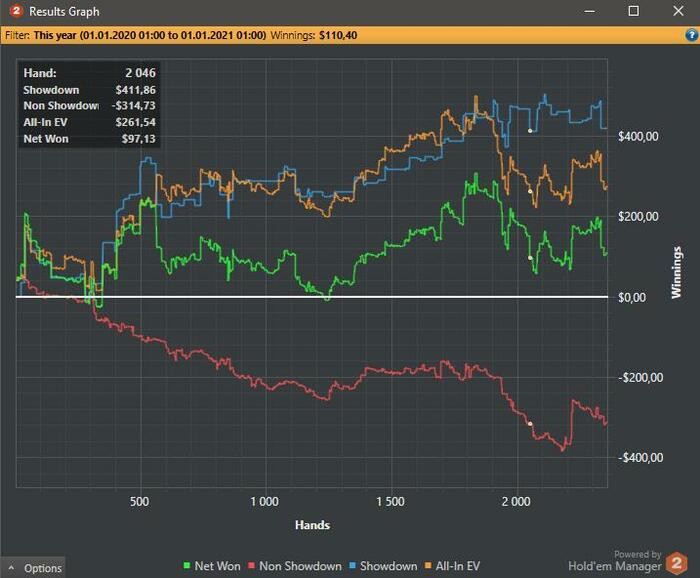Screen dimensions: 700x578
Task: Click the $0,00 y-axis label
Action: (632, 297)
